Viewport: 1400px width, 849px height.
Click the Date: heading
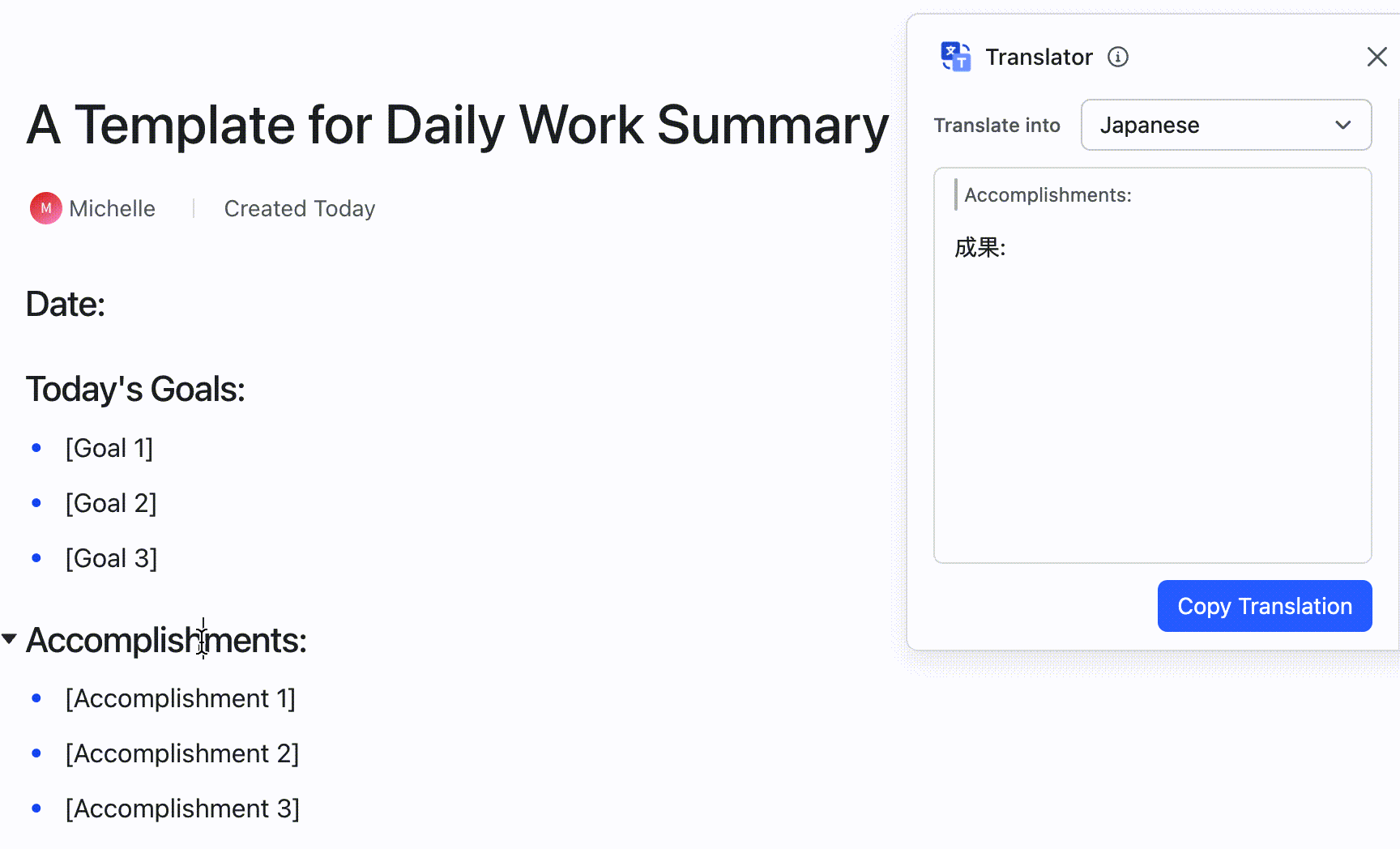point(66,304)
